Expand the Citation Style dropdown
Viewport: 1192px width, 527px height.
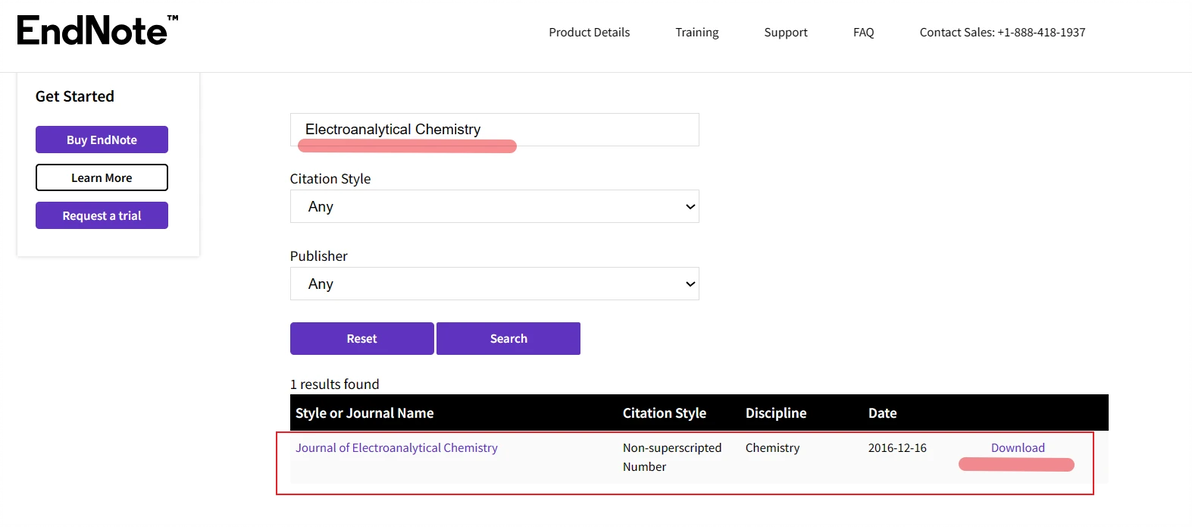[494, 207]
